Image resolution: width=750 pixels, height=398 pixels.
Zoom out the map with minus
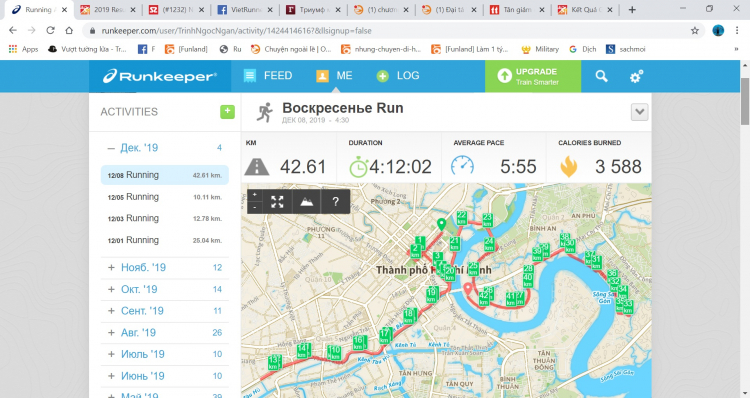255,207
